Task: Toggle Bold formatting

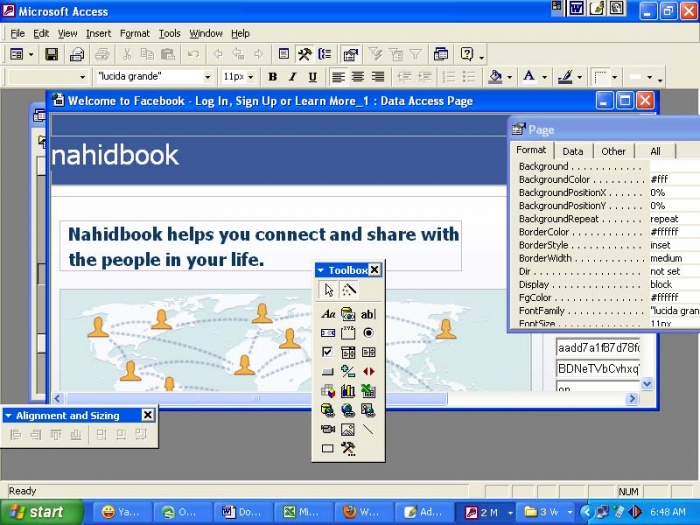Action: point(272,77)
